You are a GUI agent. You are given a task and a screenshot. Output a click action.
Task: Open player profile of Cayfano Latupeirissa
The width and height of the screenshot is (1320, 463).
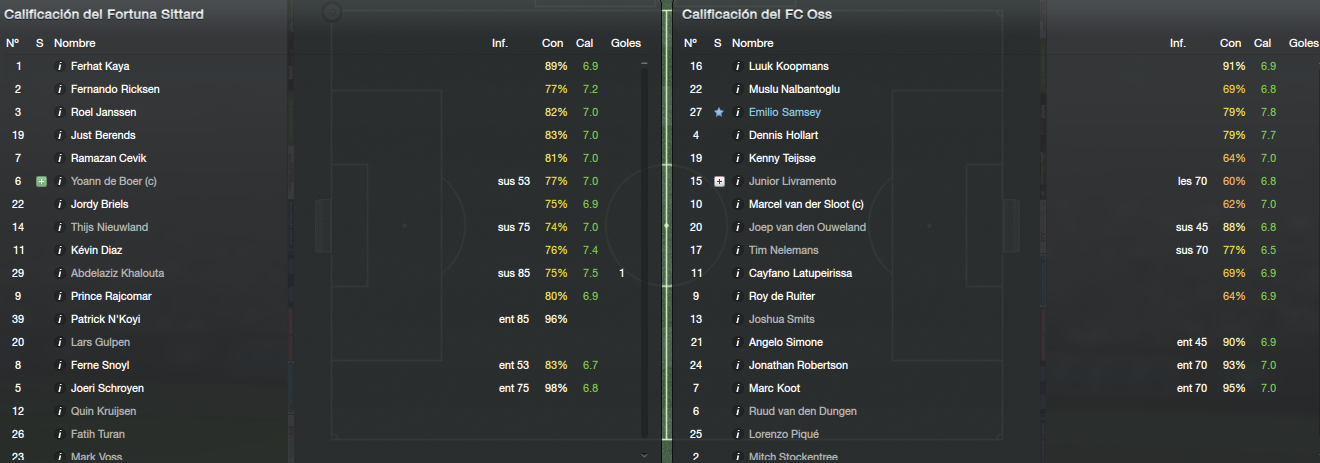click(800, 273)
